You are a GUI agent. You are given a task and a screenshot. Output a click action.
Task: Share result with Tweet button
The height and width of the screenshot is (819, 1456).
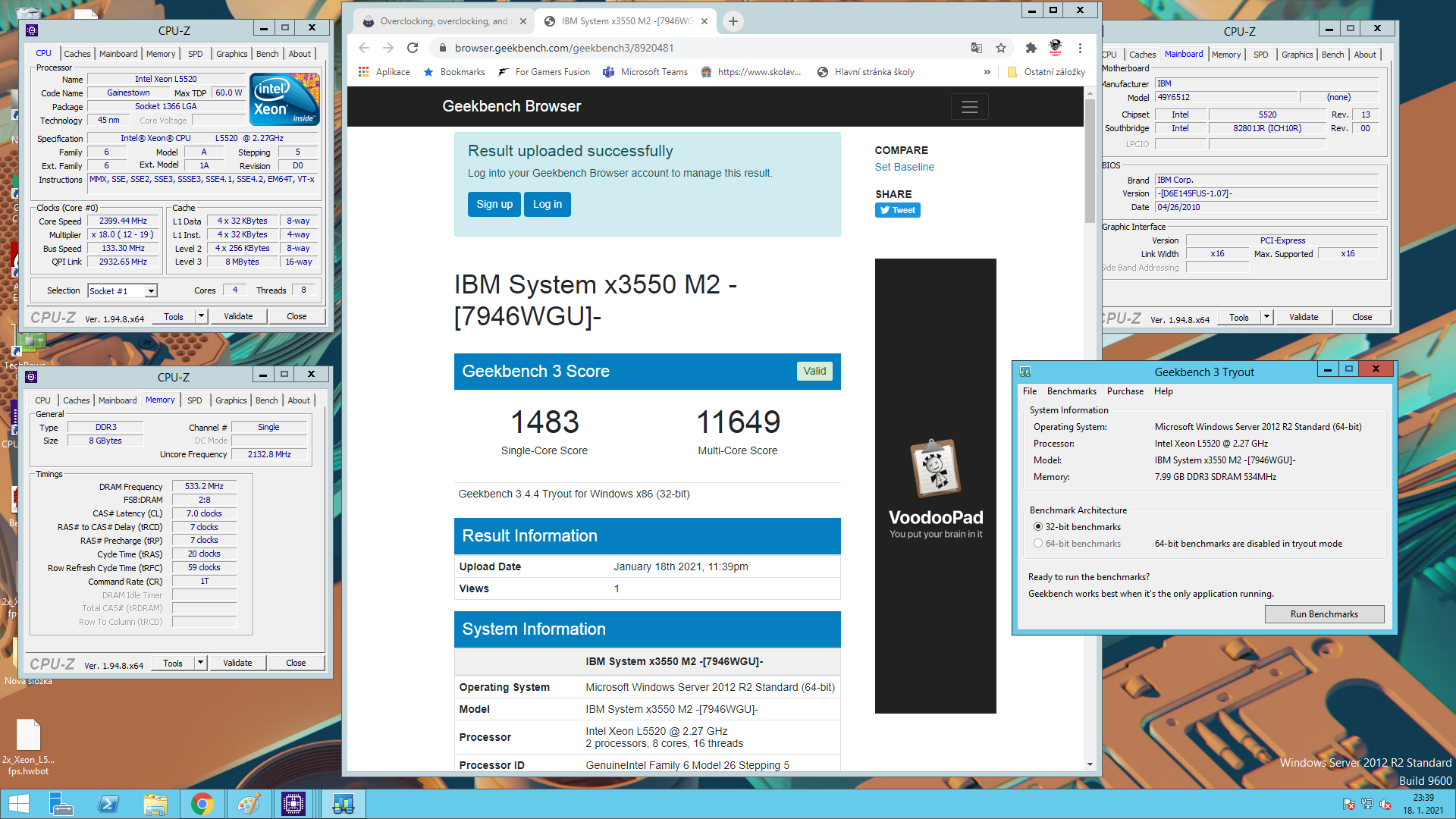(x=898, y=210)
